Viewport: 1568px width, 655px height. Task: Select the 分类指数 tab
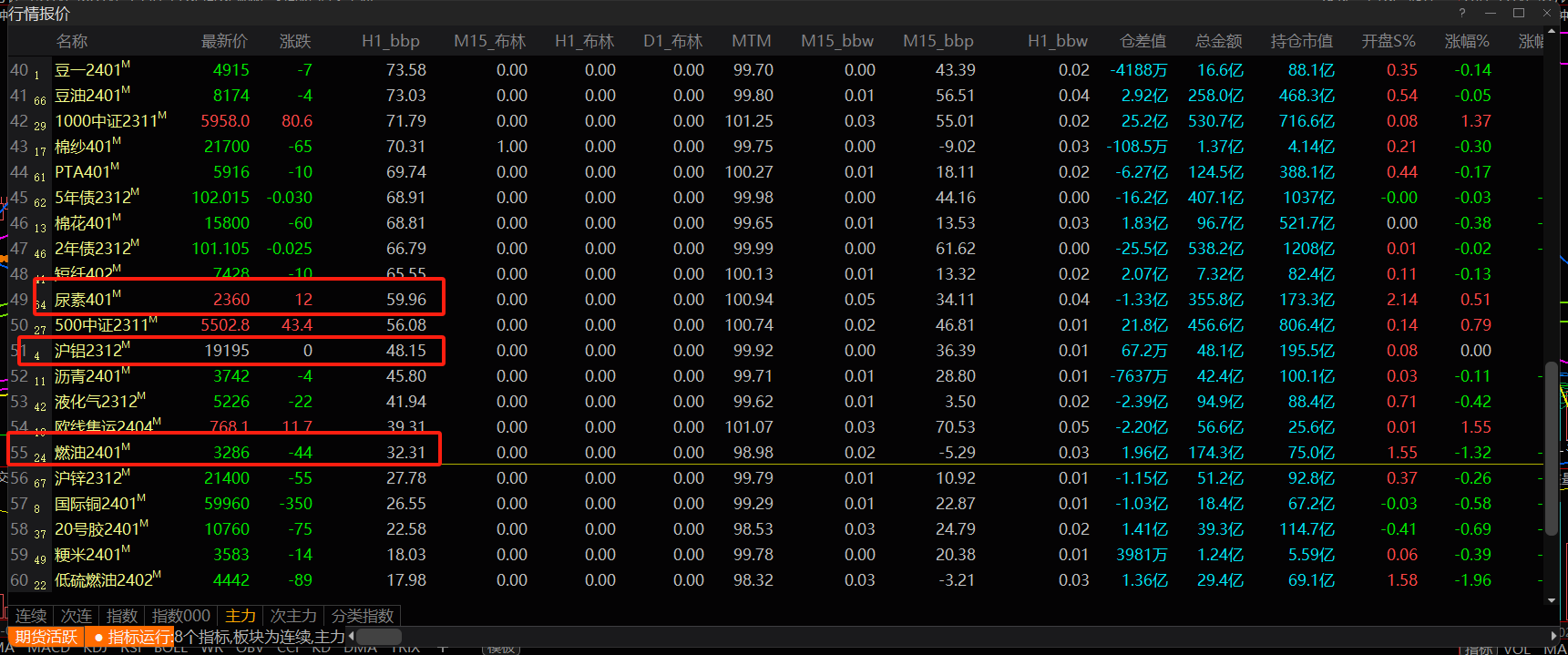click(363, 616)
